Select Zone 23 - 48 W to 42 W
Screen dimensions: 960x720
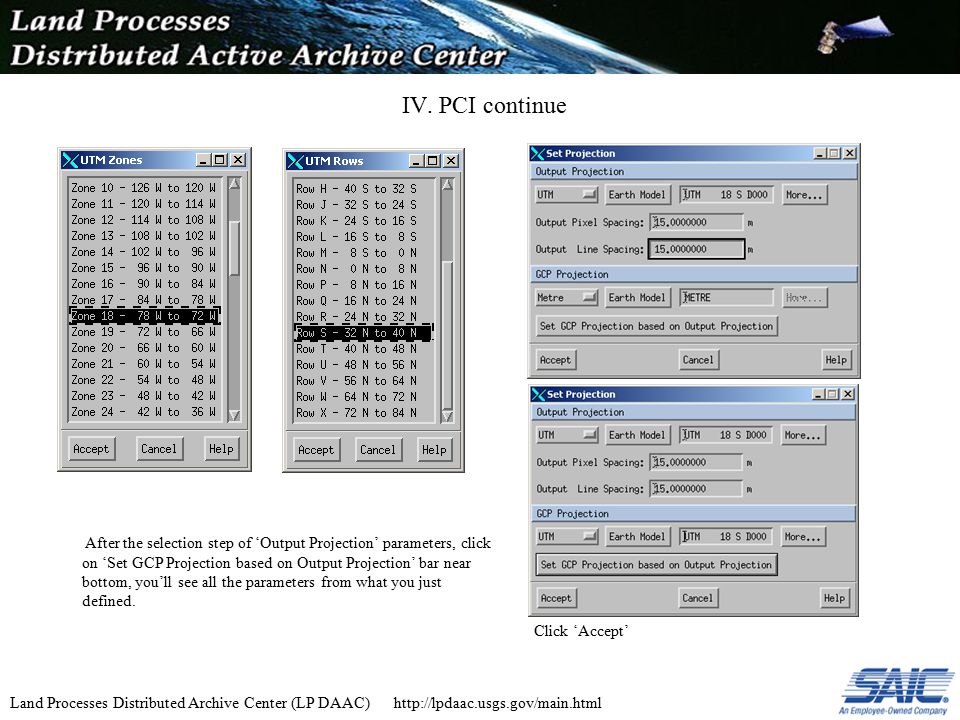[144, 396]
